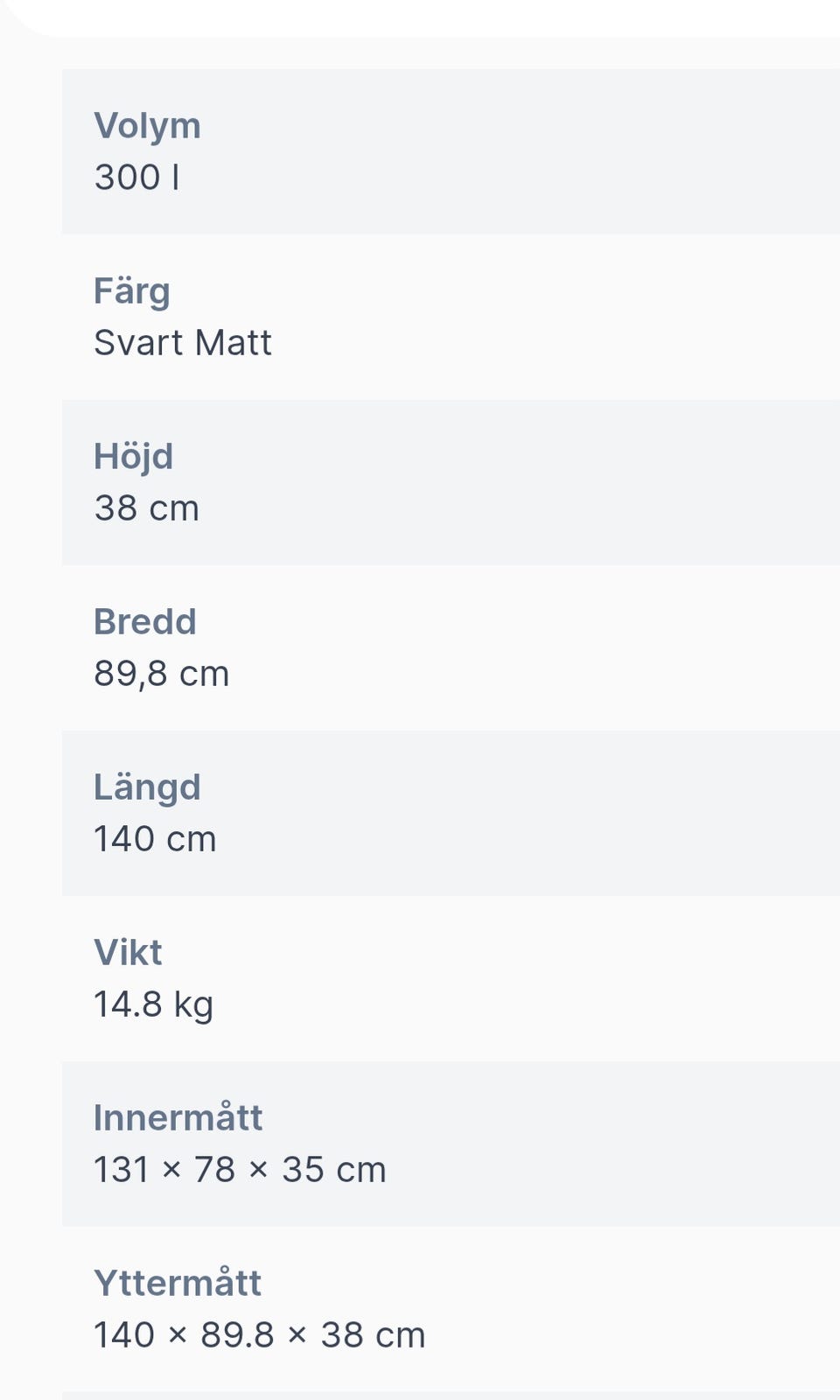
Task: Click the Längd label
Action: 147,787
